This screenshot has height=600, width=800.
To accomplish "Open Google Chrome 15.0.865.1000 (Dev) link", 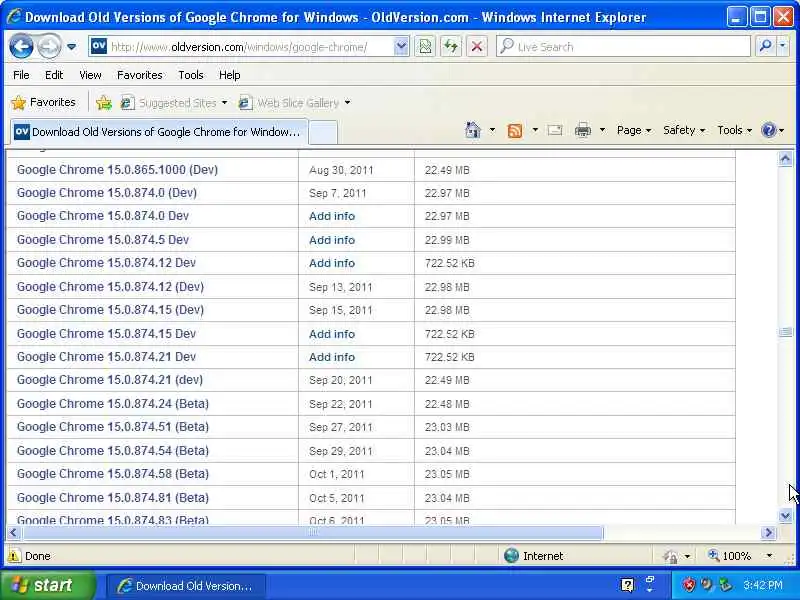I will click(x=117, y=170).
